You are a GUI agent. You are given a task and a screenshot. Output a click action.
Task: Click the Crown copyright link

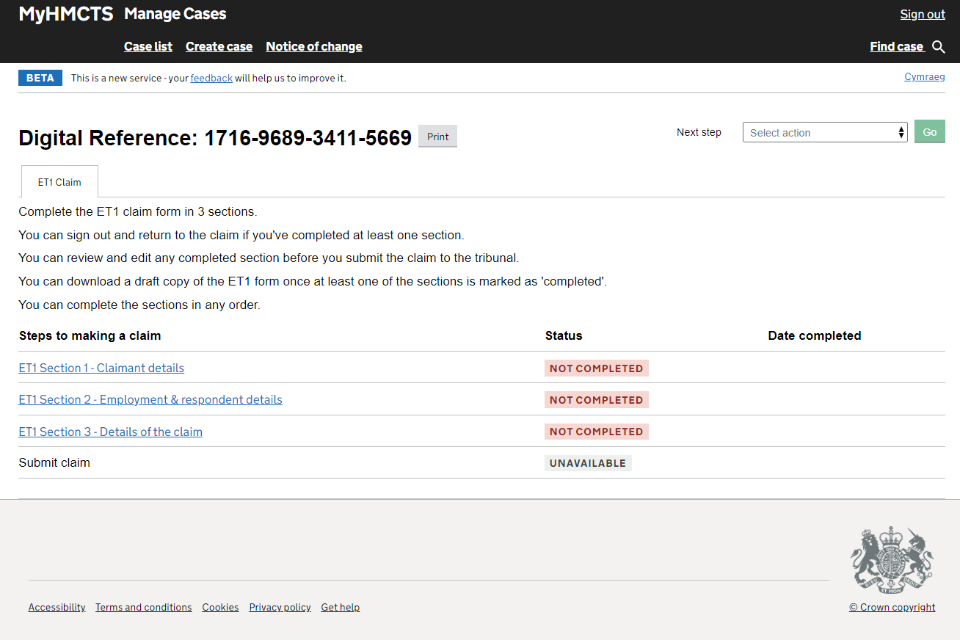point(892,607)
